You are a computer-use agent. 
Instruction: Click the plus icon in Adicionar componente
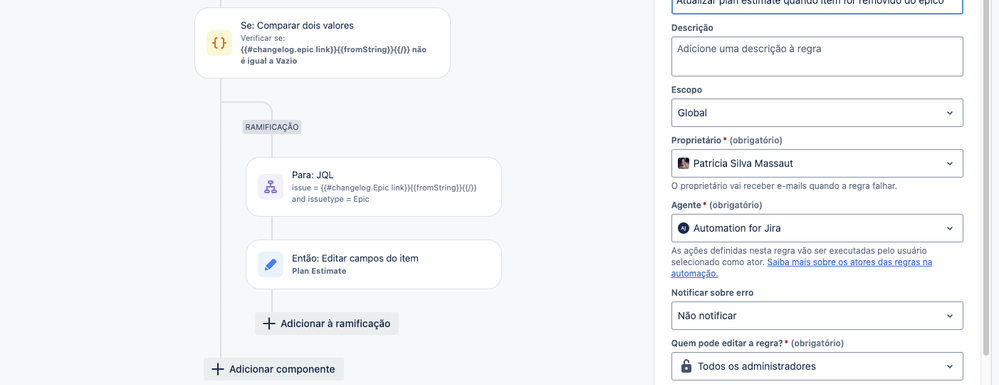(x=218, y=369)
